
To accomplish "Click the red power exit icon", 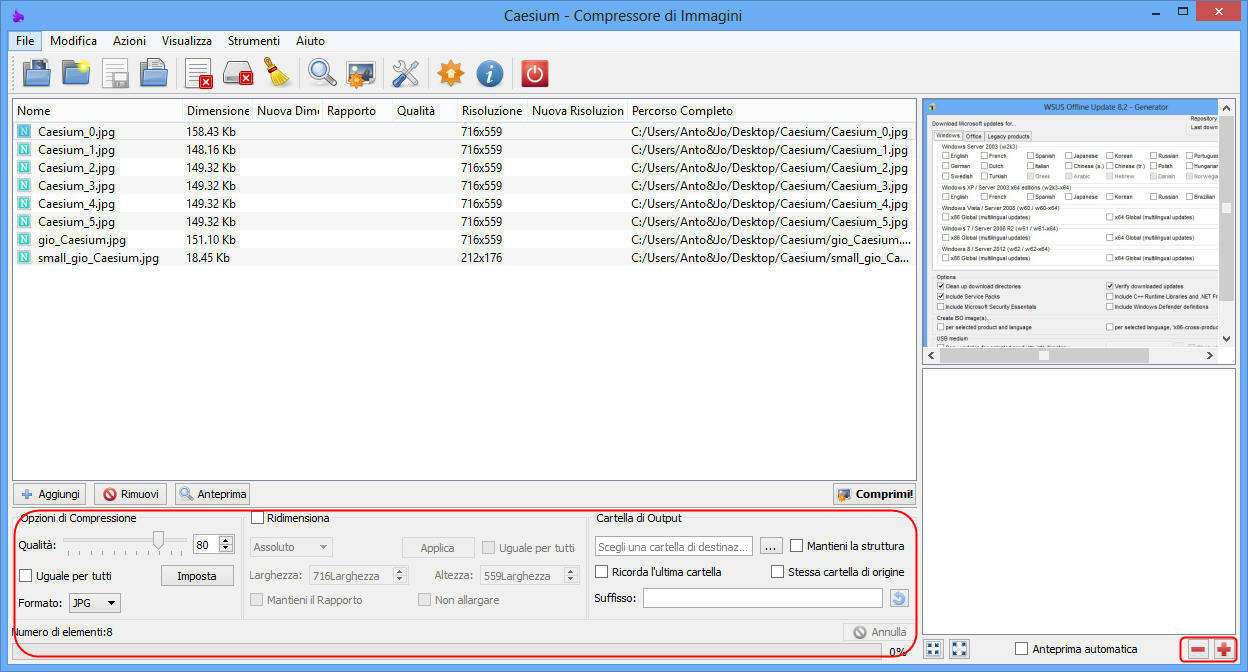I will (535, 73).
